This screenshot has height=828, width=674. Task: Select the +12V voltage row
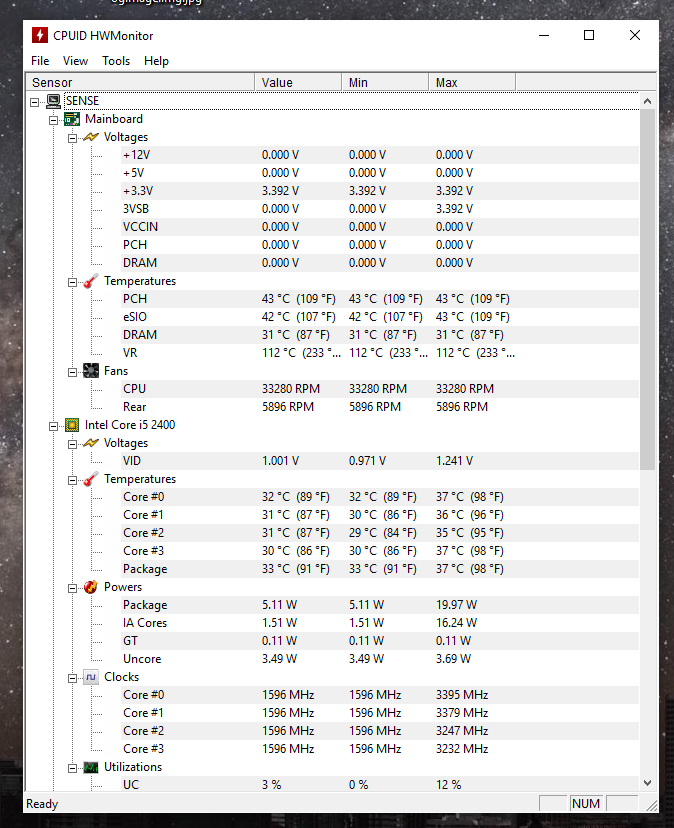tap(379, 155)
